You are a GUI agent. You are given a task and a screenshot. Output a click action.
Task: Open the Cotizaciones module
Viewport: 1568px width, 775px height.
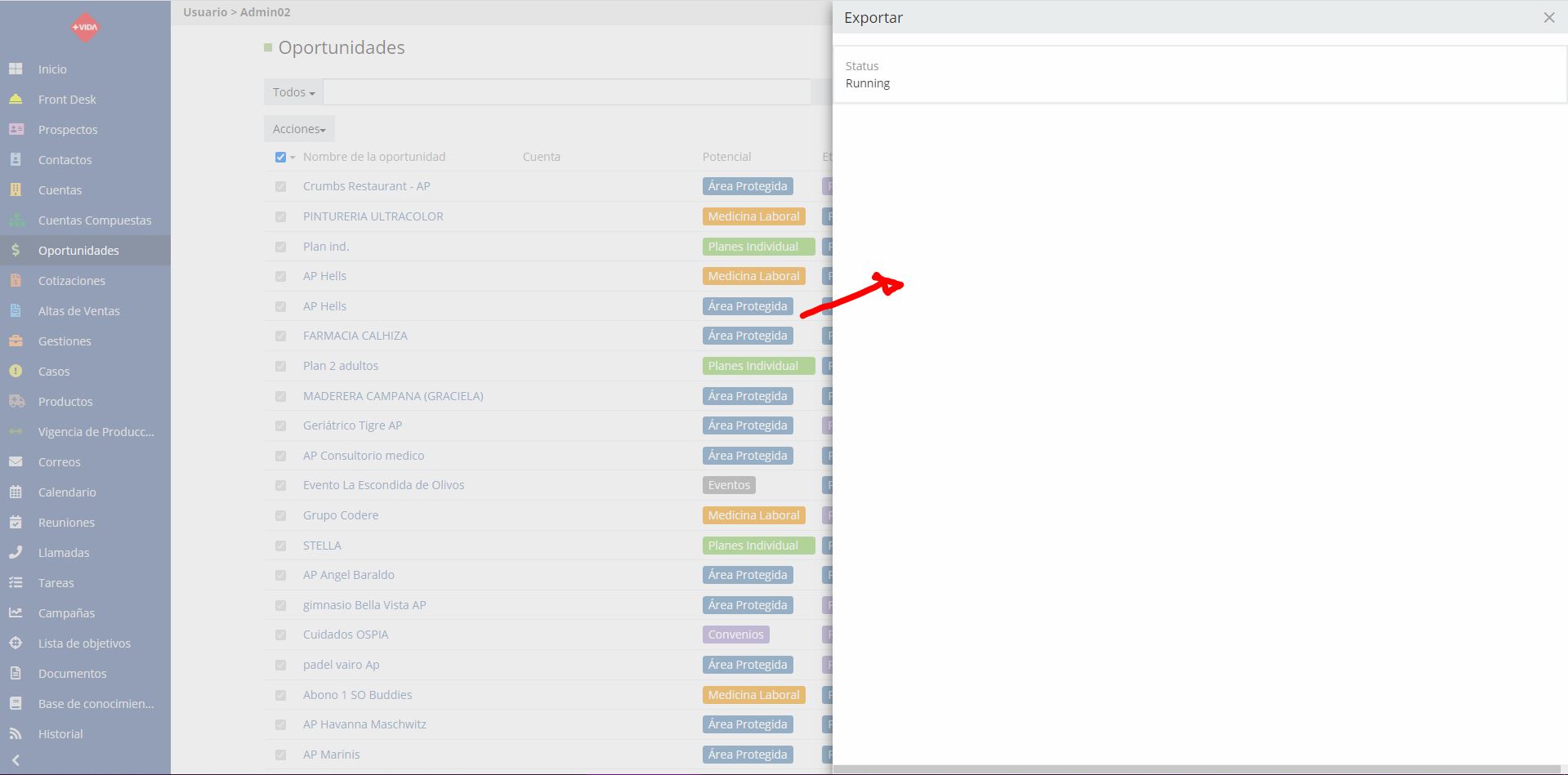click(x=71, y=280)
